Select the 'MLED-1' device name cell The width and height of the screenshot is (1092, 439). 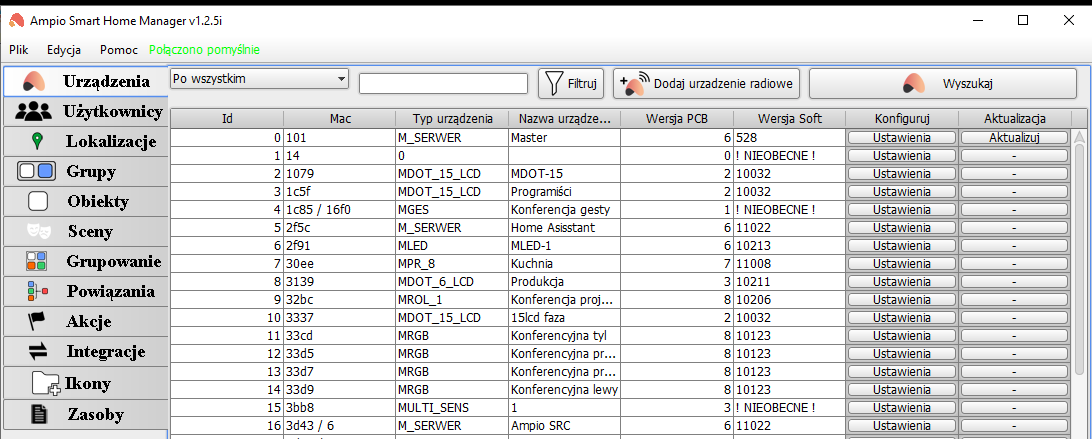point(565,246)
